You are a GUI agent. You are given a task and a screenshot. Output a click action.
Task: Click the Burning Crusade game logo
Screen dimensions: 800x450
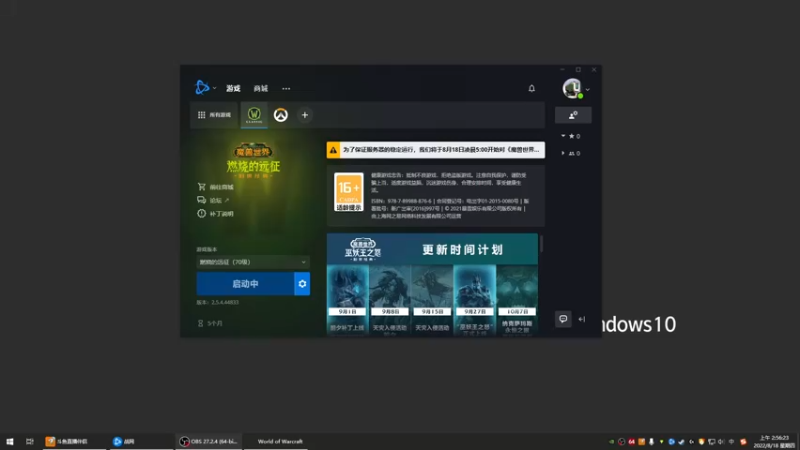[x=253, y=160]
